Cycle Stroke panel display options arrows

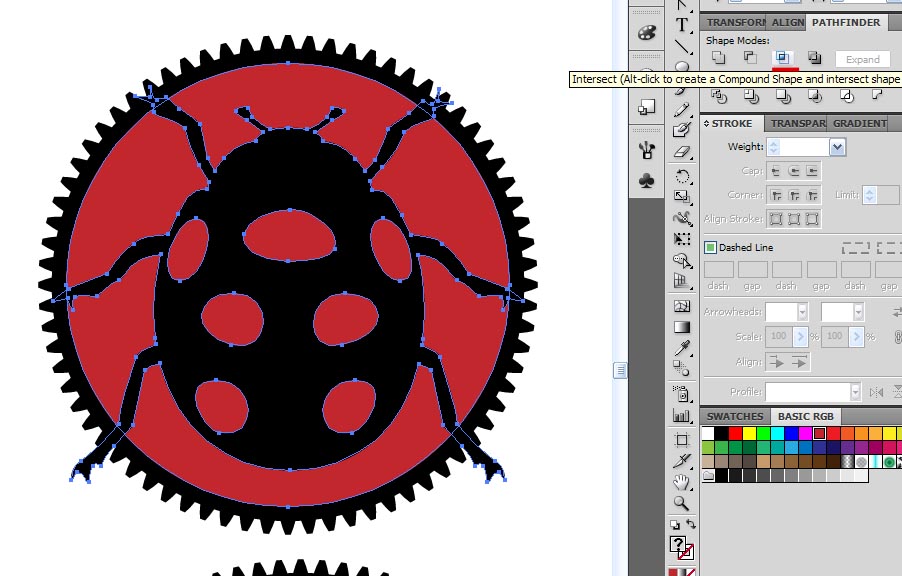point(706,123)
